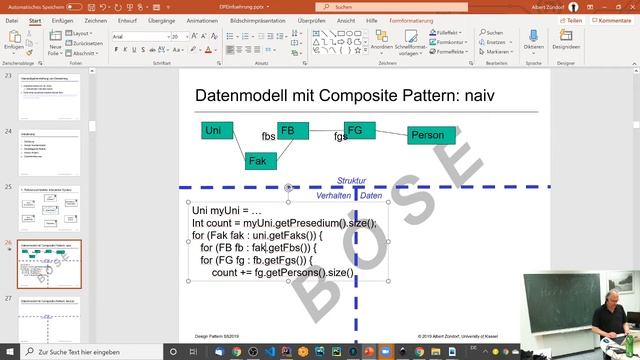Viewport: 640px width, 360px height.
Task: Click the Teilen button
Action: pyautogui.click(x=571, y=20)
